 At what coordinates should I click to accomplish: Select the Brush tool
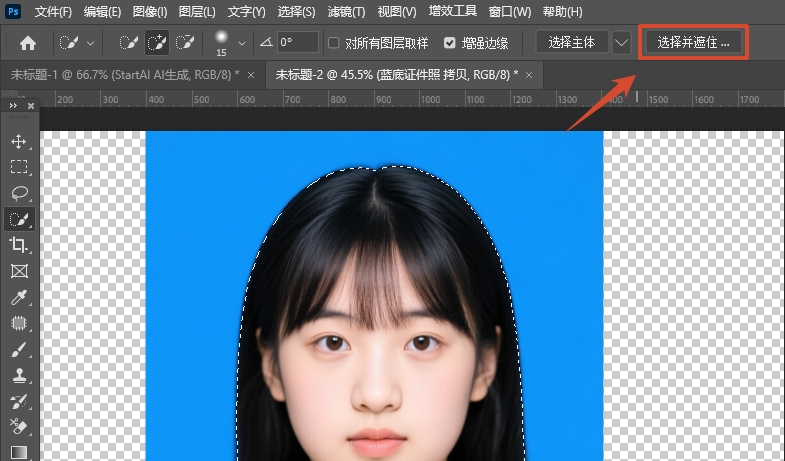[x=19, y=349]
